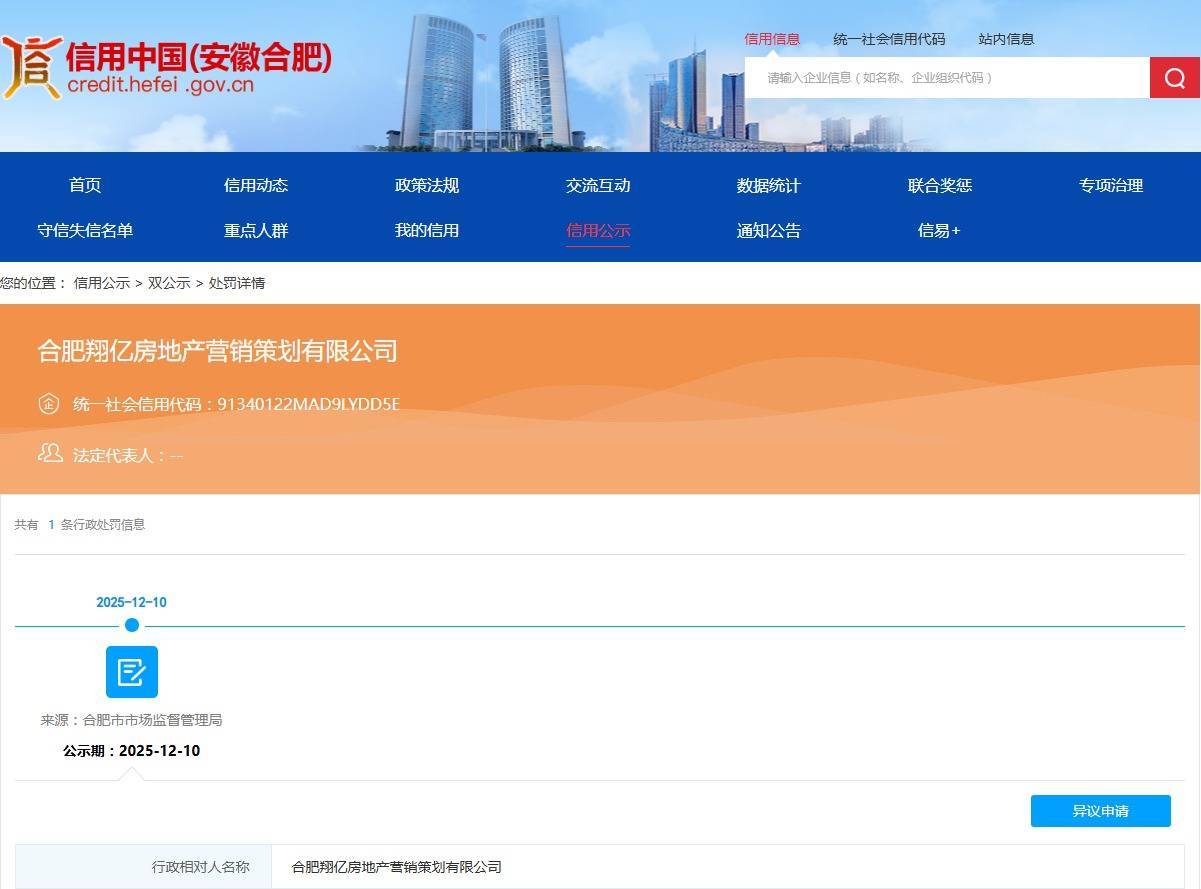The image size is (1201, 889).
Task: Select the highlighted 信用公示 nav item
Action: (x=598, y=230)
